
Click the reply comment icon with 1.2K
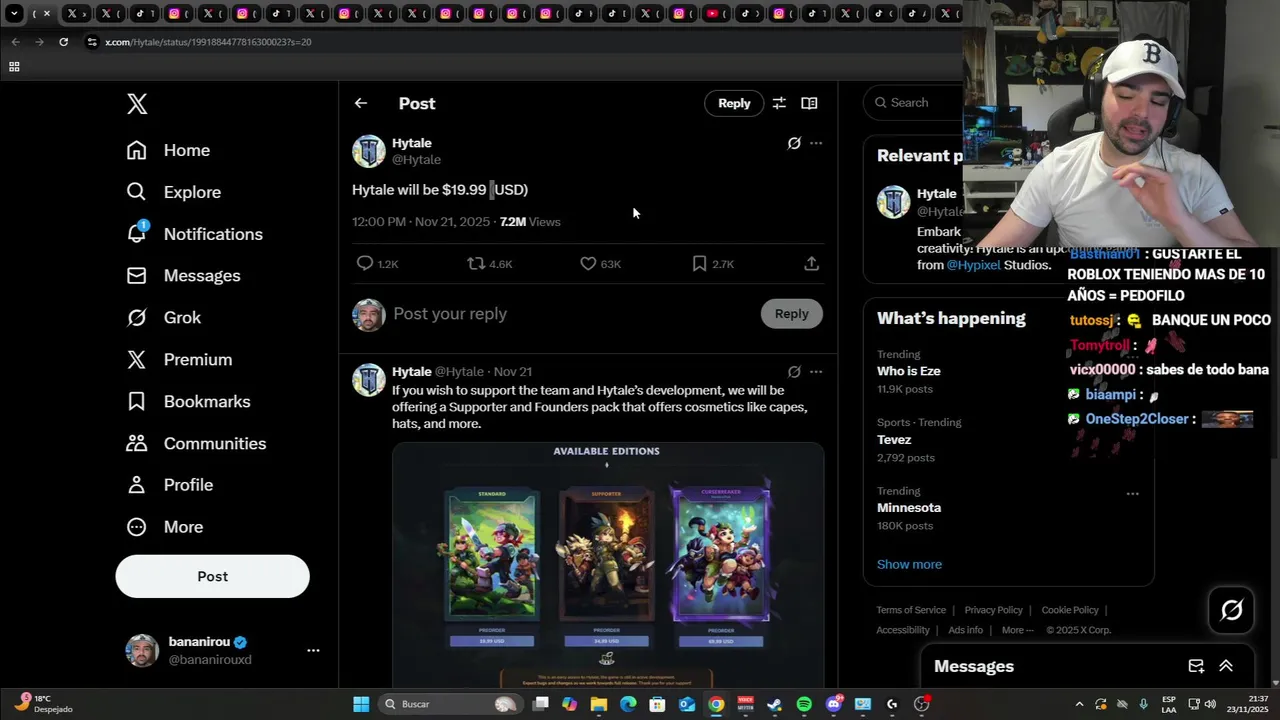[x=377, y=264]
